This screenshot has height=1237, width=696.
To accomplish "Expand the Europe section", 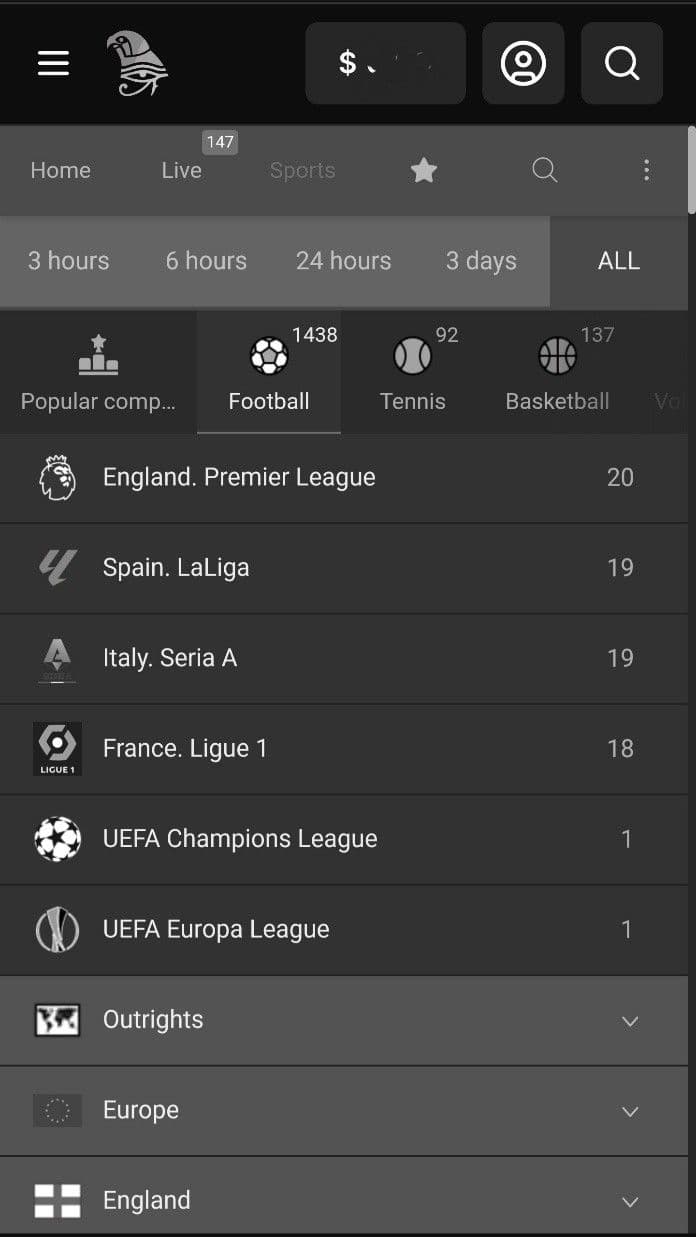I will 348,1110.
